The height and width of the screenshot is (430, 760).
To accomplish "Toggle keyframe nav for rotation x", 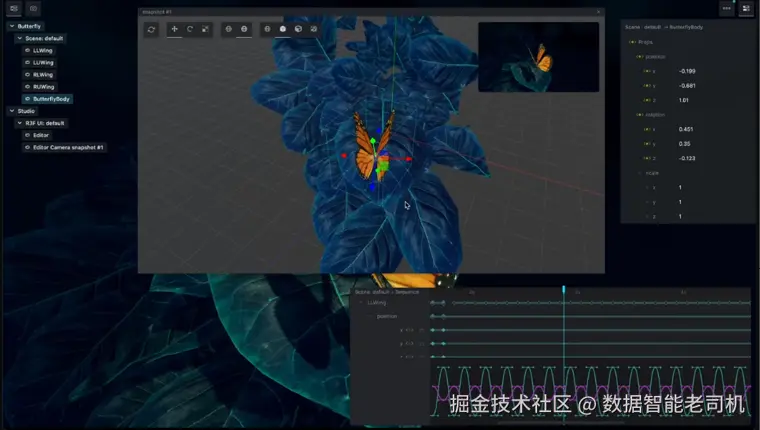I will click(647, 129).
